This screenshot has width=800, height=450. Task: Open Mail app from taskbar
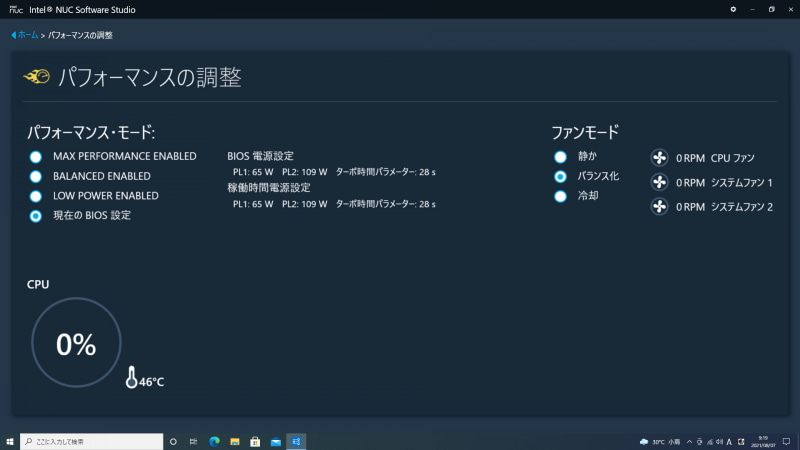276,441
